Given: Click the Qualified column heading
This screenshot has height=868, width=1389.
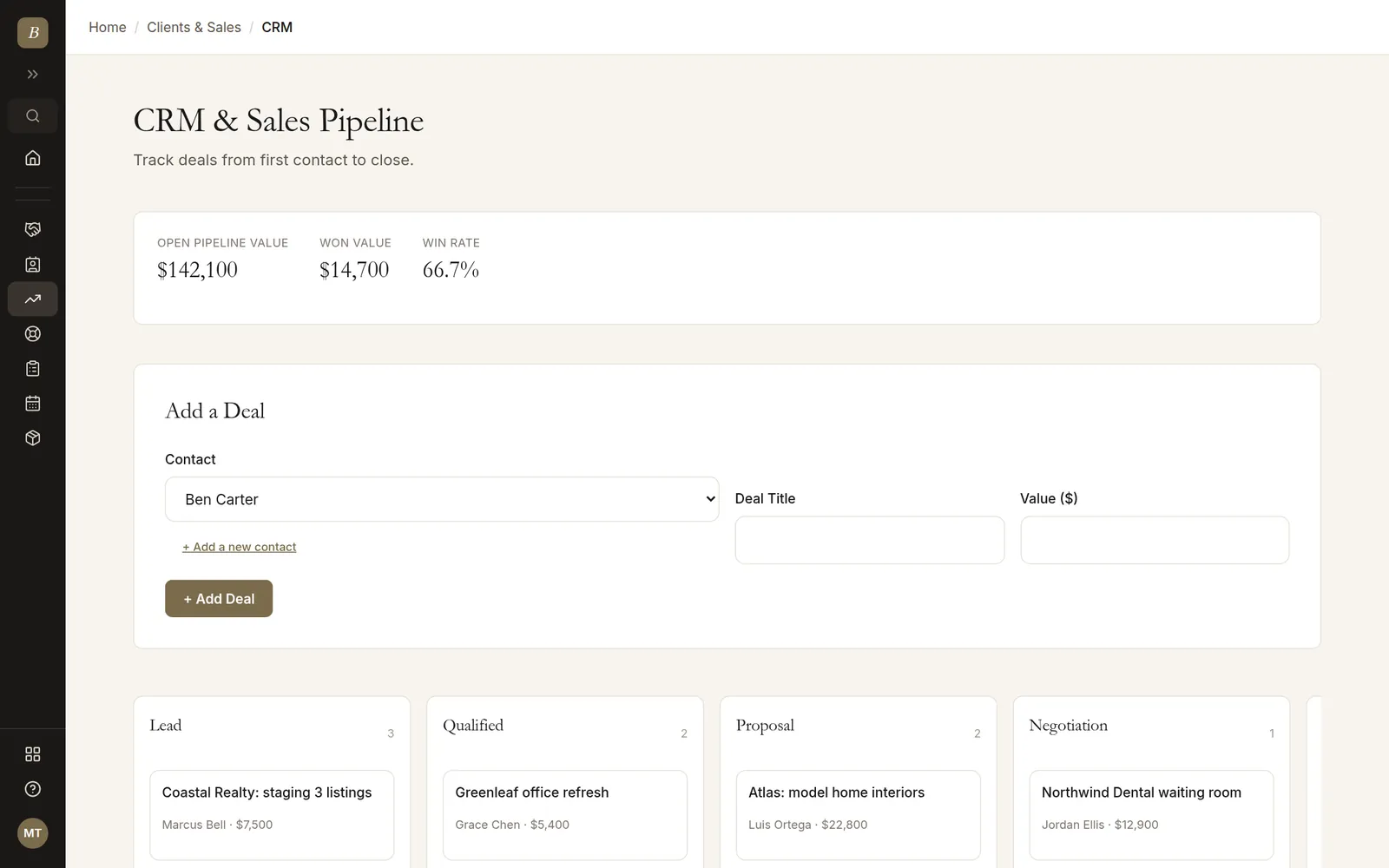Looking at the screenshot, I should [473, 726].
